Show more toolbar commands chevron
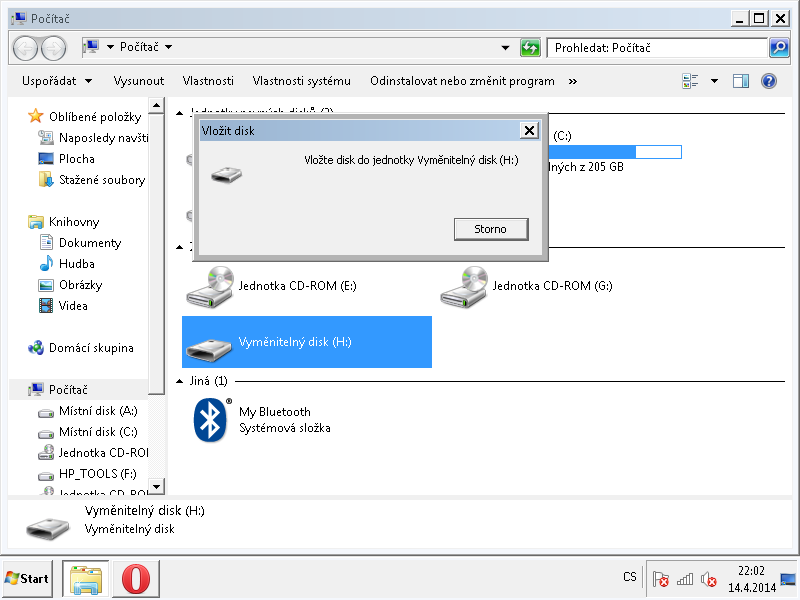Image resolution: width=800 pixels, height=600 pixels. [572, 81]
